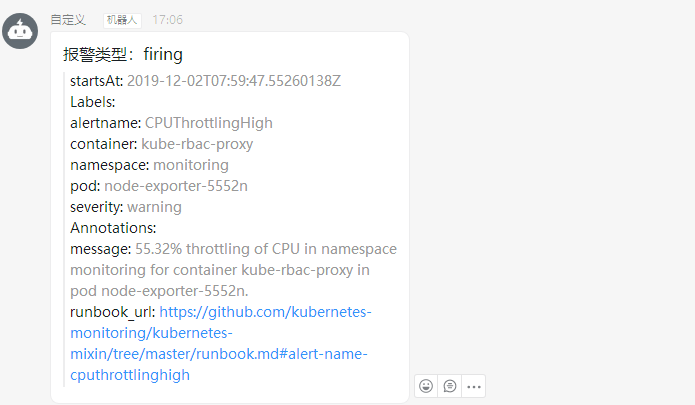Click the kube-rbac-proxy container value
Screen dimensions: 695x405
point(197,144)
